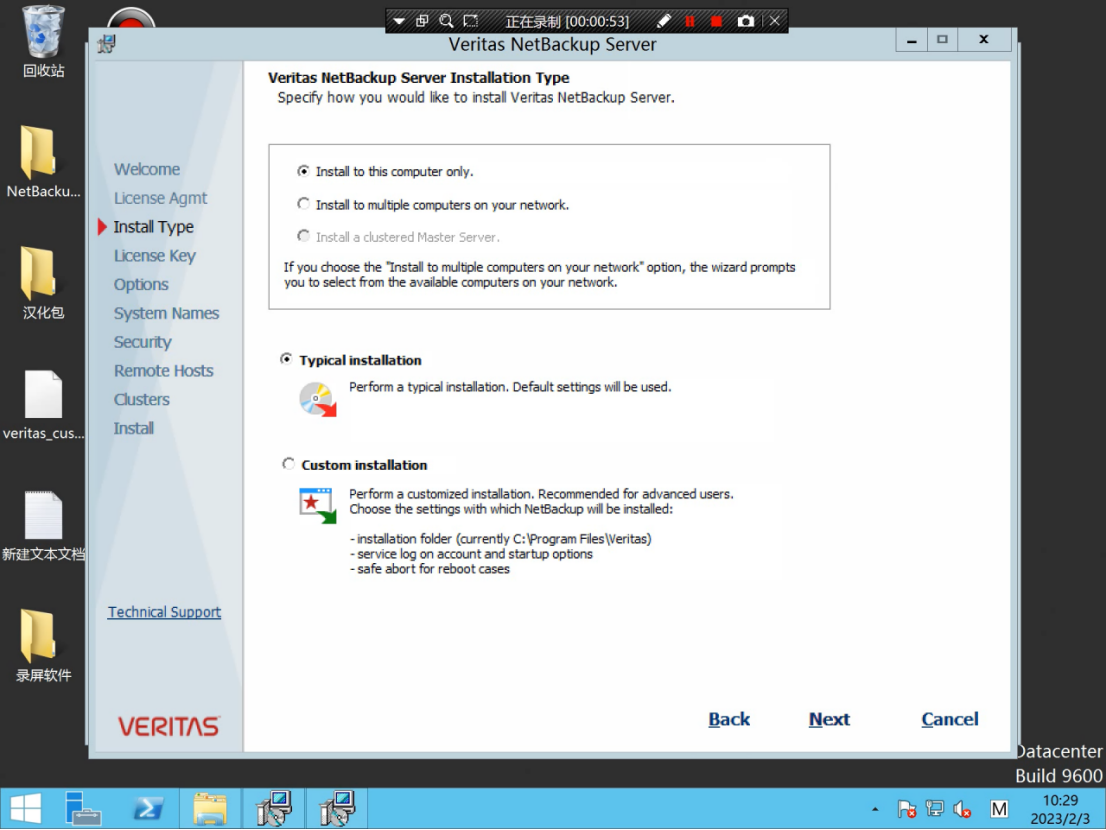Click the muted speaker tray icon

[962, 809]
